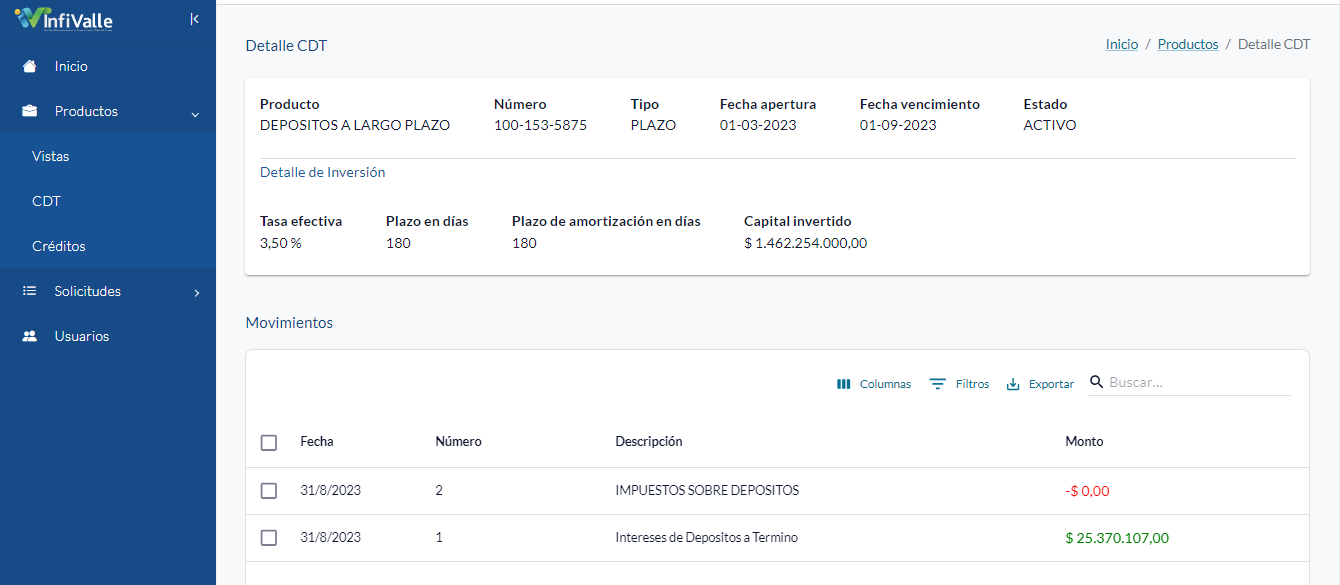Click the Movimientos section heading
The image size is (1340, 585).
click(x=289, y=323)
